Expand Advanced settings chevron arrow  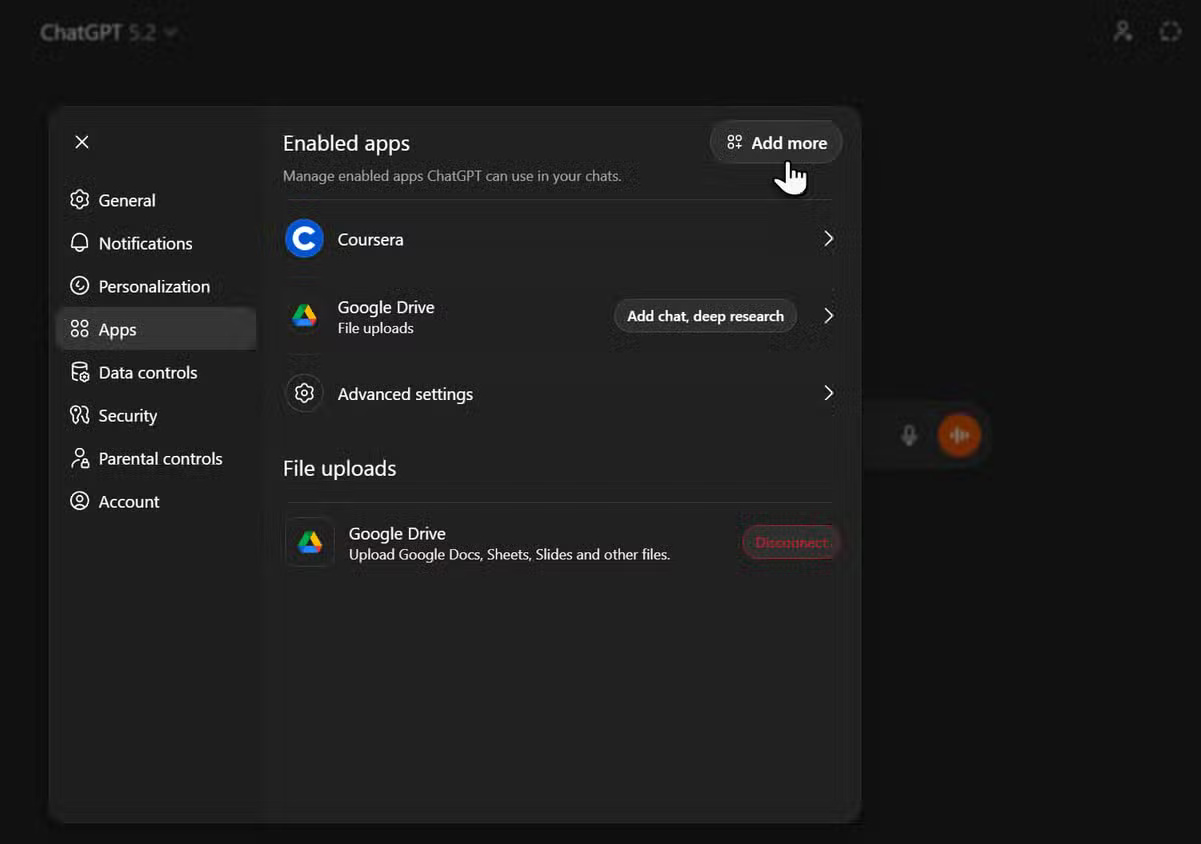coord(828,393)
